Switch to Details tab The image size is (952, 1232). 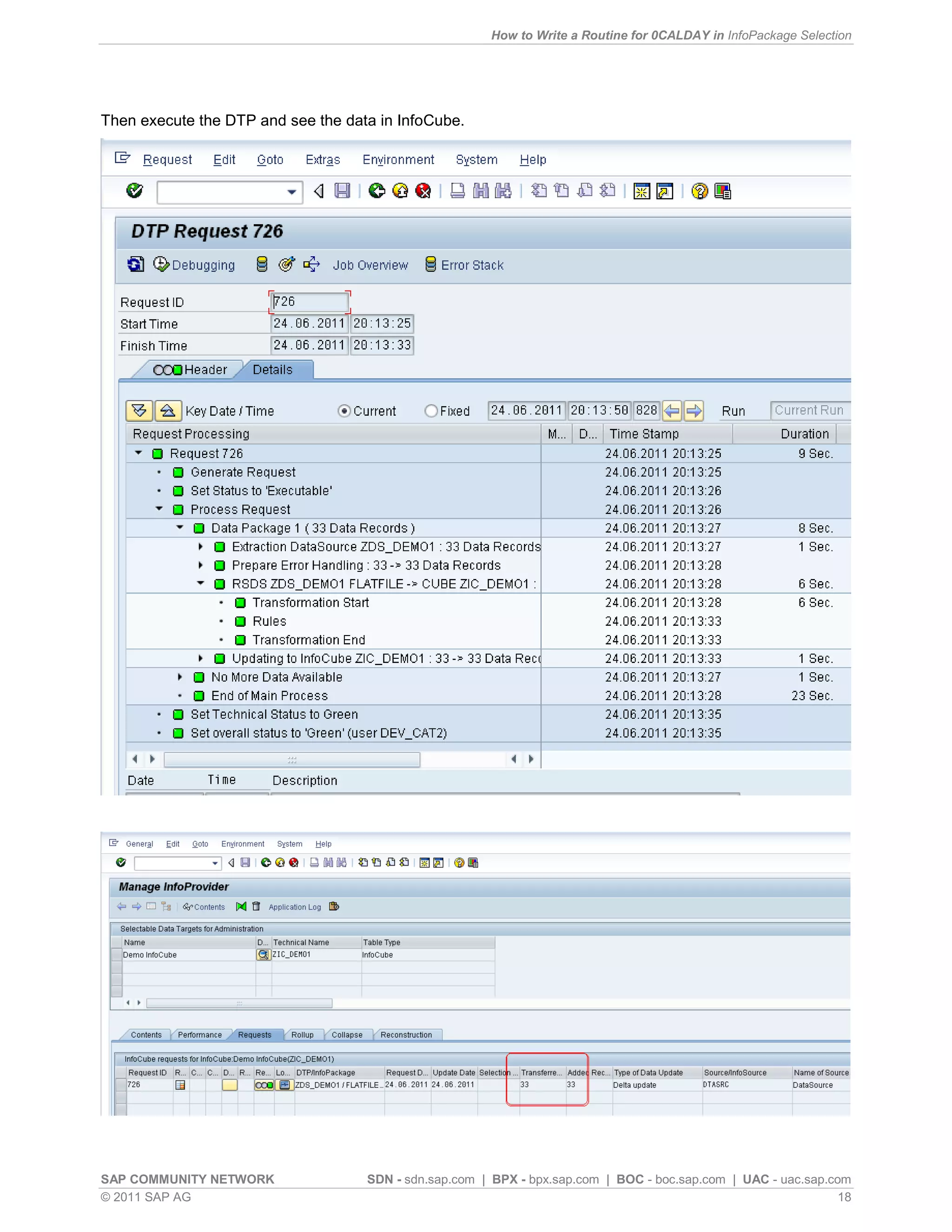coord(273,370)
